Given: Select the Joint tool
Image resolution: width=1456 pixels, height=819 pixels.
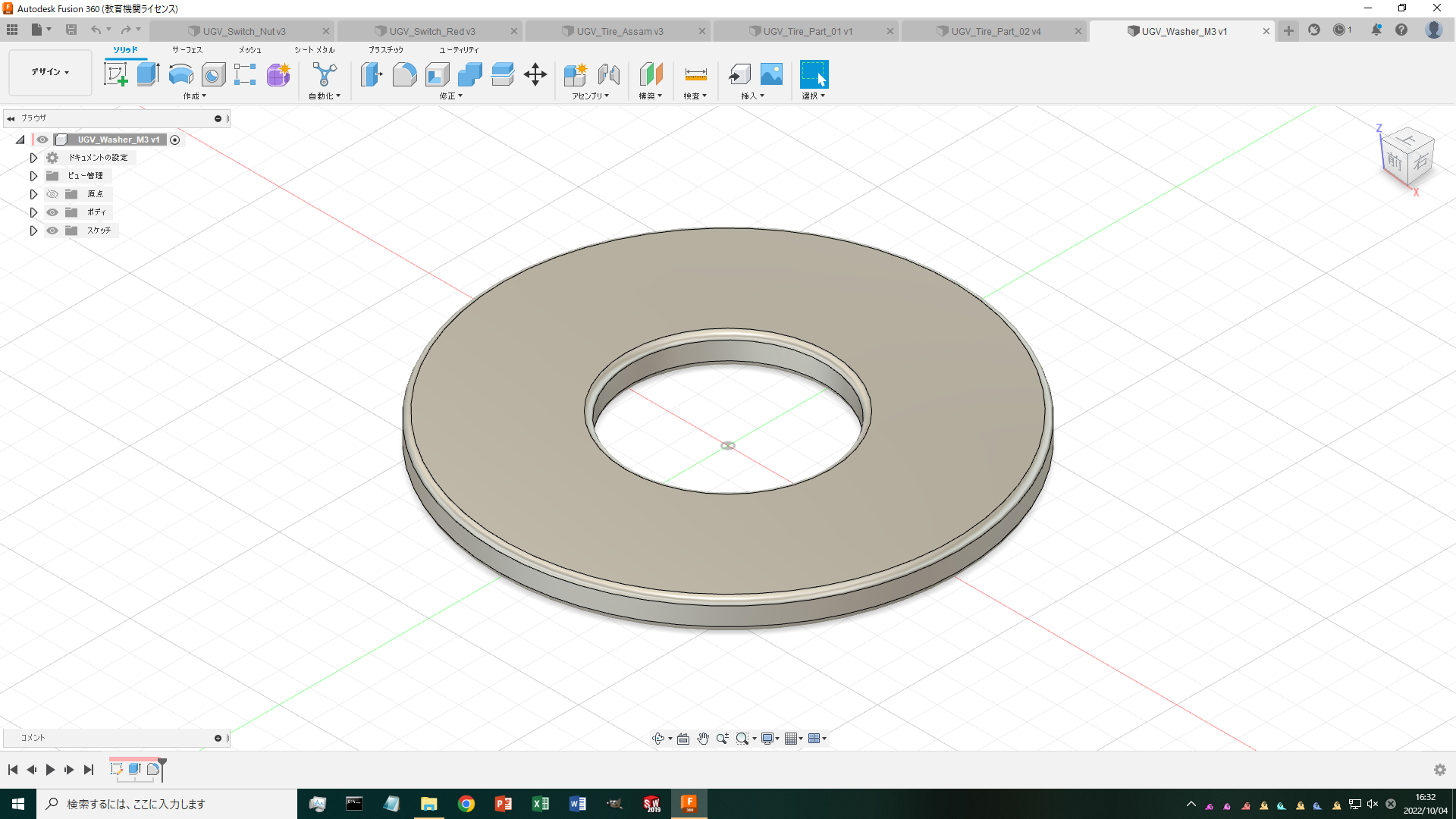Looking at the screenshot, I should click(x=608, y=74).
